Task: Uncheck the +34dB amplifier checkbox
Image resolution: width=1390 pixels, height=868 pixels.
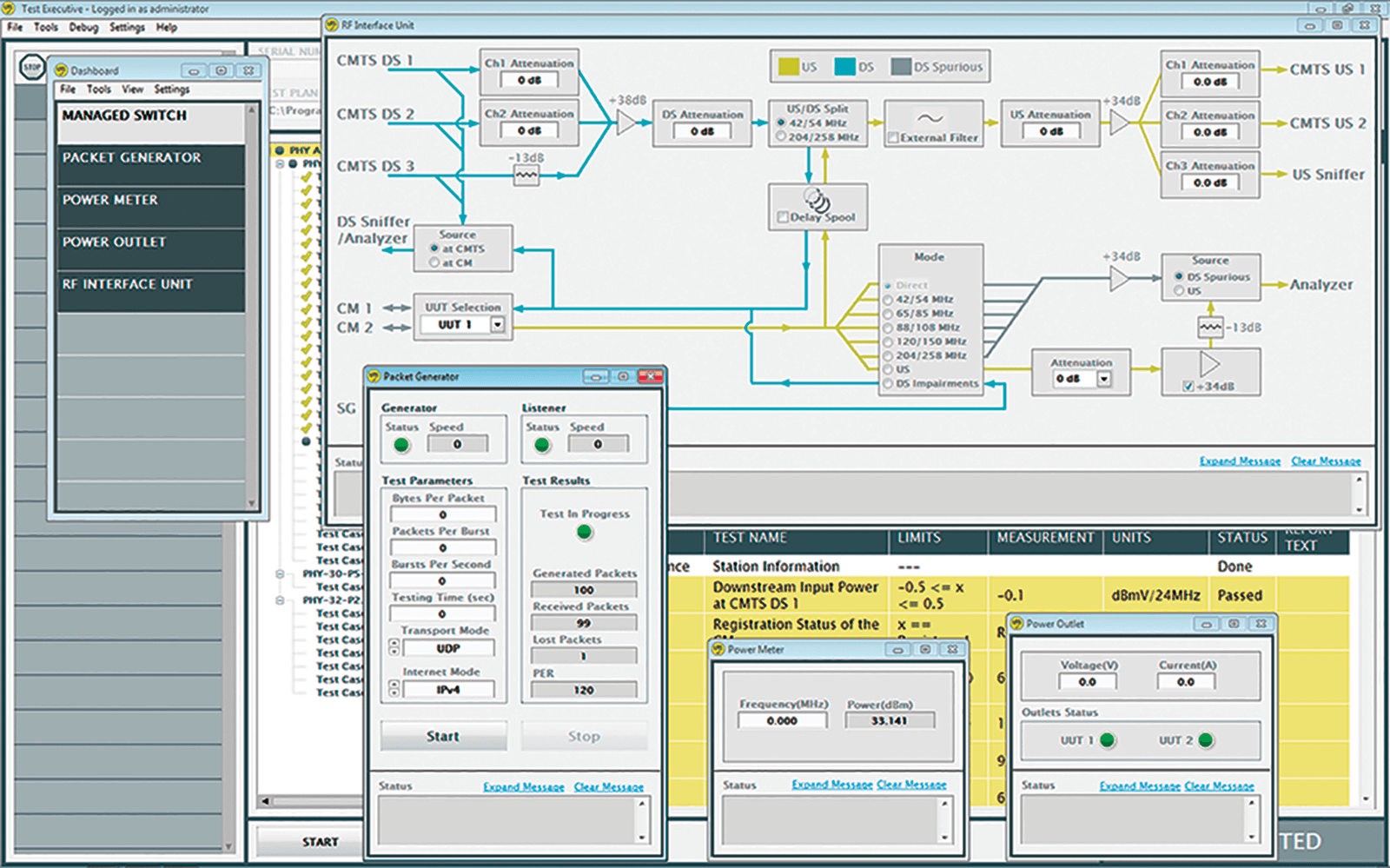Action: (x=1188, y=387)
